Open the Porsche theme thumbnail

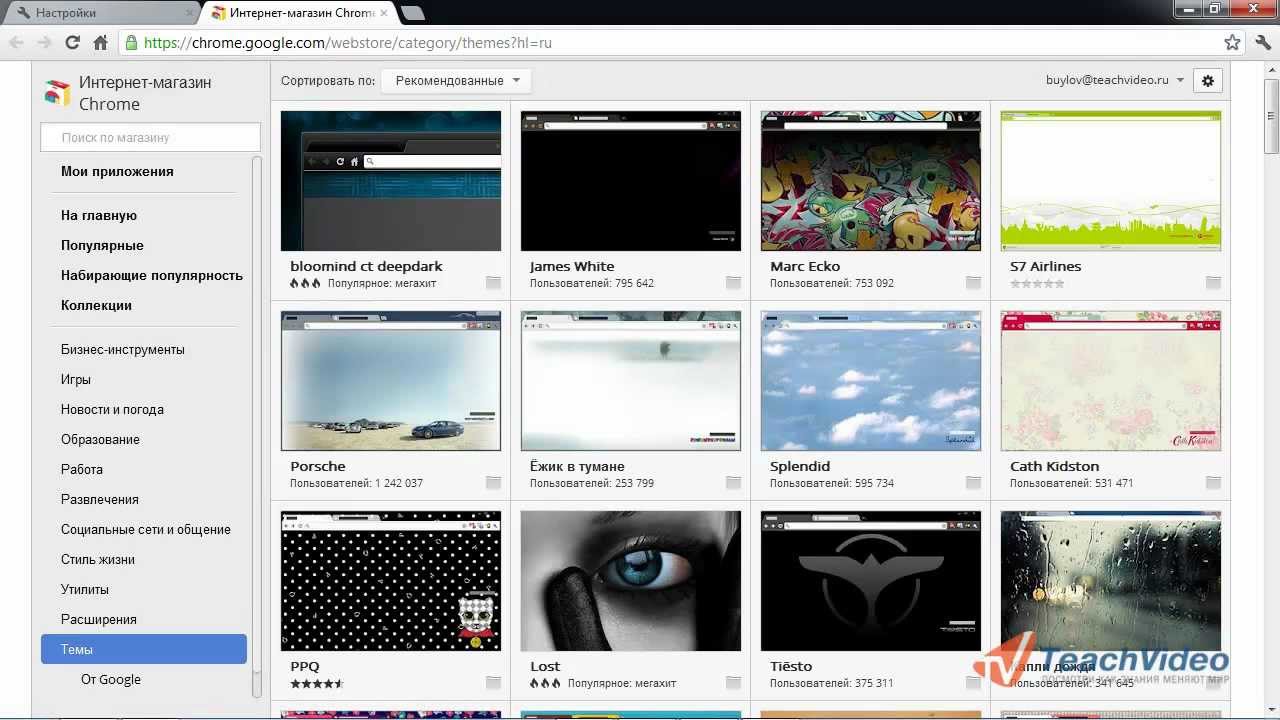(391, 381)
